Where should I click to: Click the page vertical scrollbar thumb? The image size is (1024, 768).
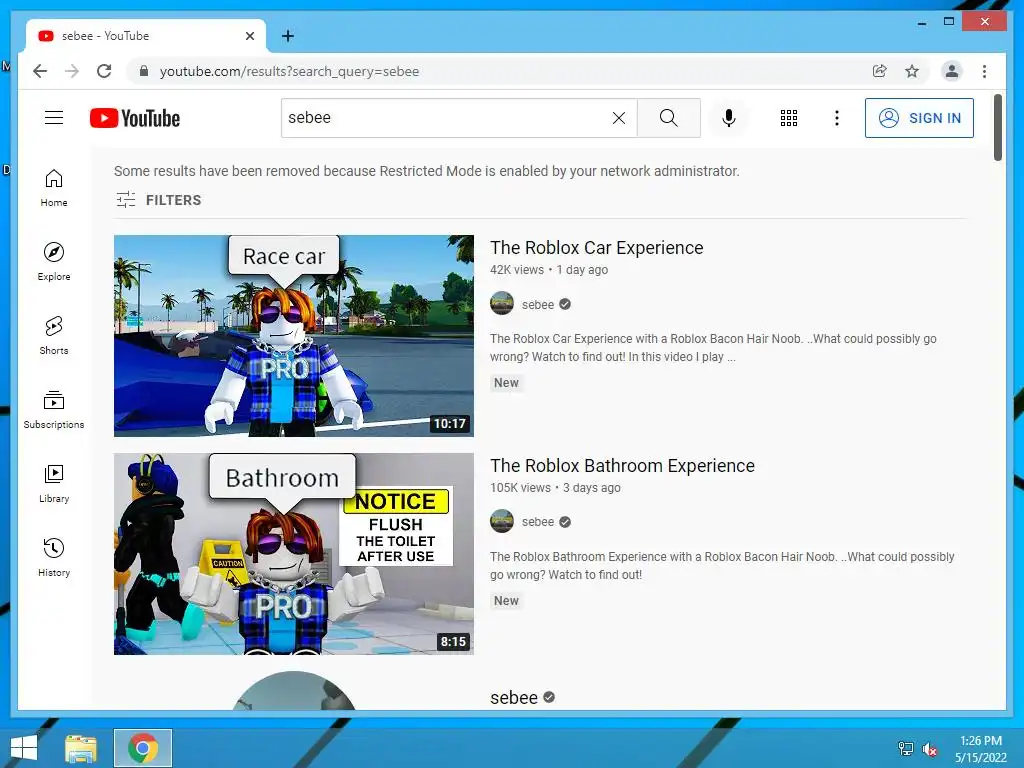[x=997, y=127]
